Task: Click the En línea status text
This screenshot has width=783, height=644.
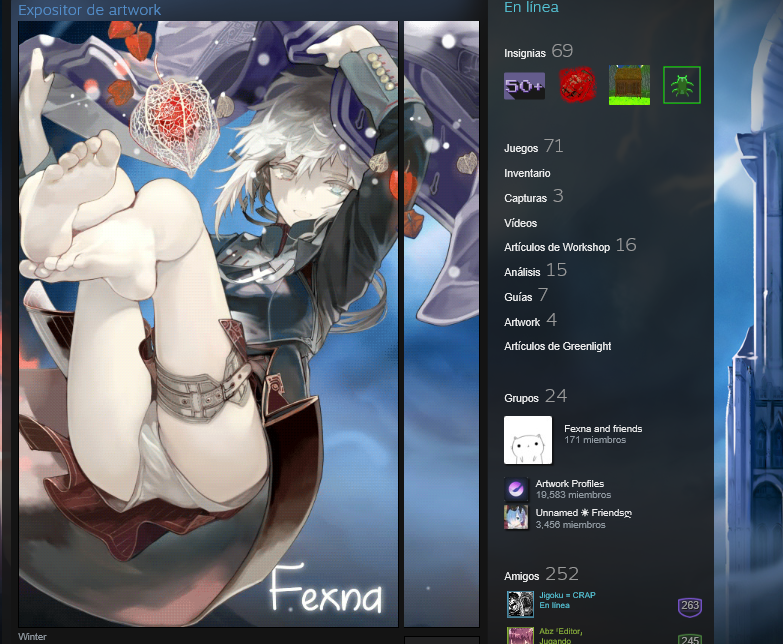Action: click(531, 7)
